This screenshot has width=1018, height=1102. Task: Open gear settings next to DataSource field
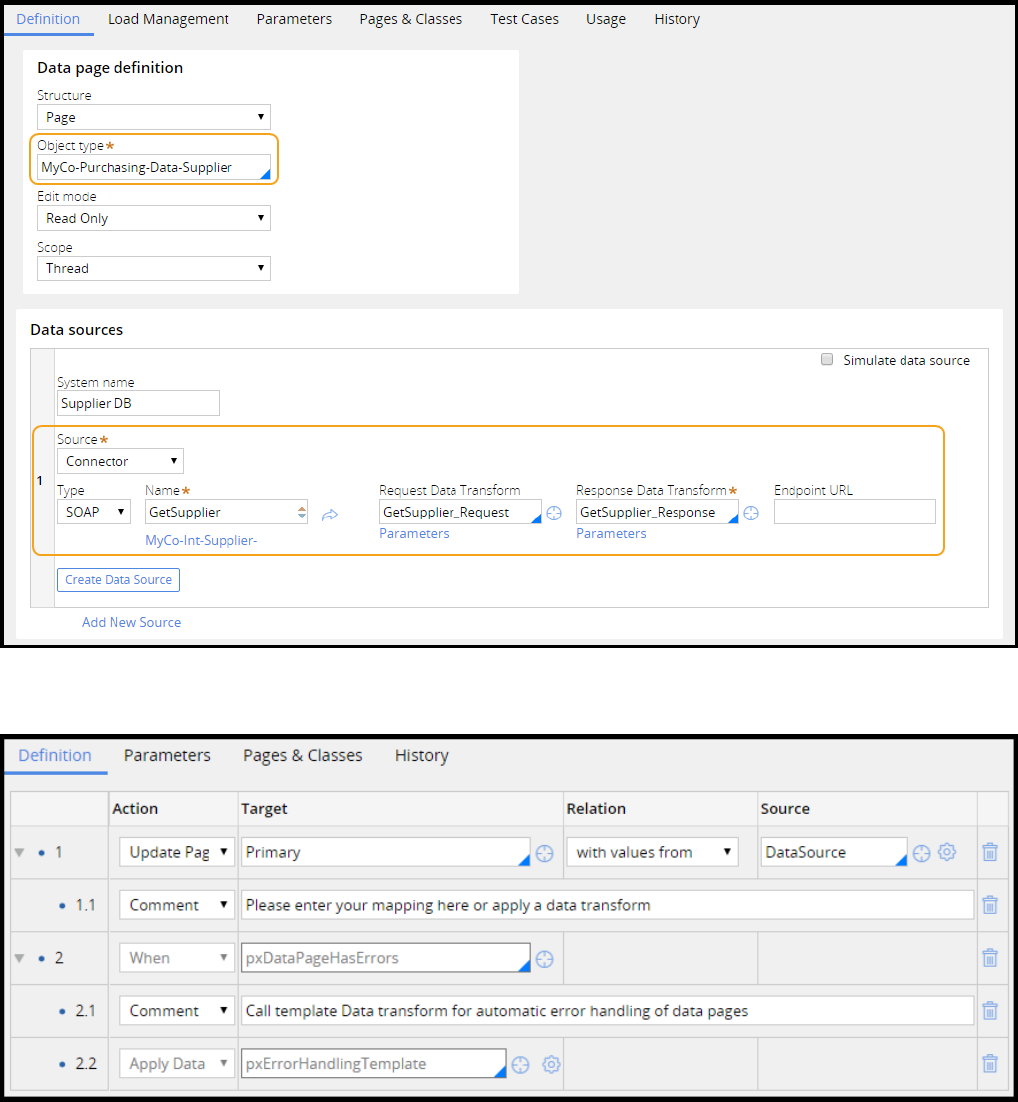(948, 852)
